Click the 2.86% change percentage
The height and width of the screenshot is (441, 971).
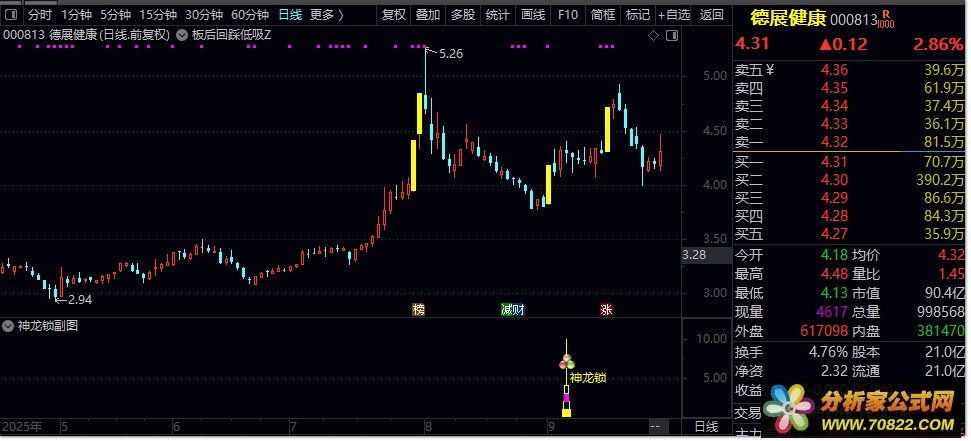[938, 44]
